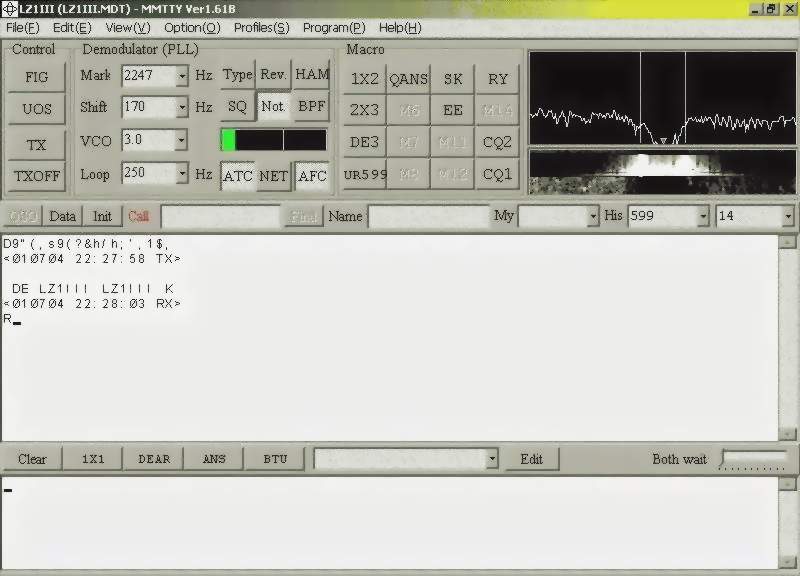Run the CQ2 macro
The height and width of the screenshot is (576, 800).
point(497,142)
